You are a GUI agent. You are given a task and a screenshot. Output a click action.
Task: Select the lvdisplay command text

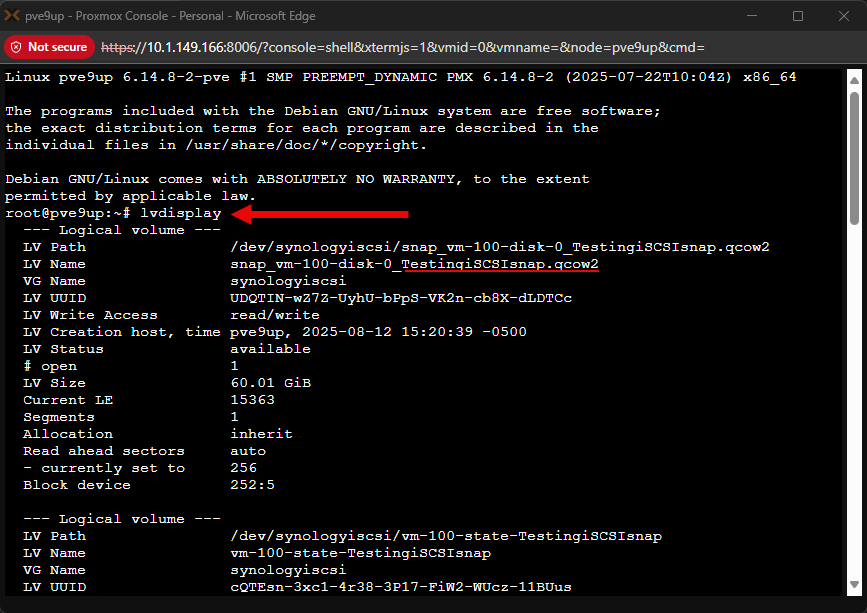(x=181, y=212)
